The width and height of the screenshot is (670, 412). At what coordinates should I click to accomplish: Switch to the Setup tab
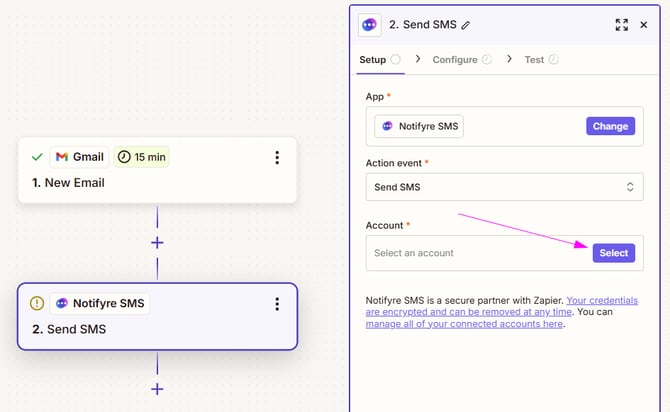pos(372,60)
